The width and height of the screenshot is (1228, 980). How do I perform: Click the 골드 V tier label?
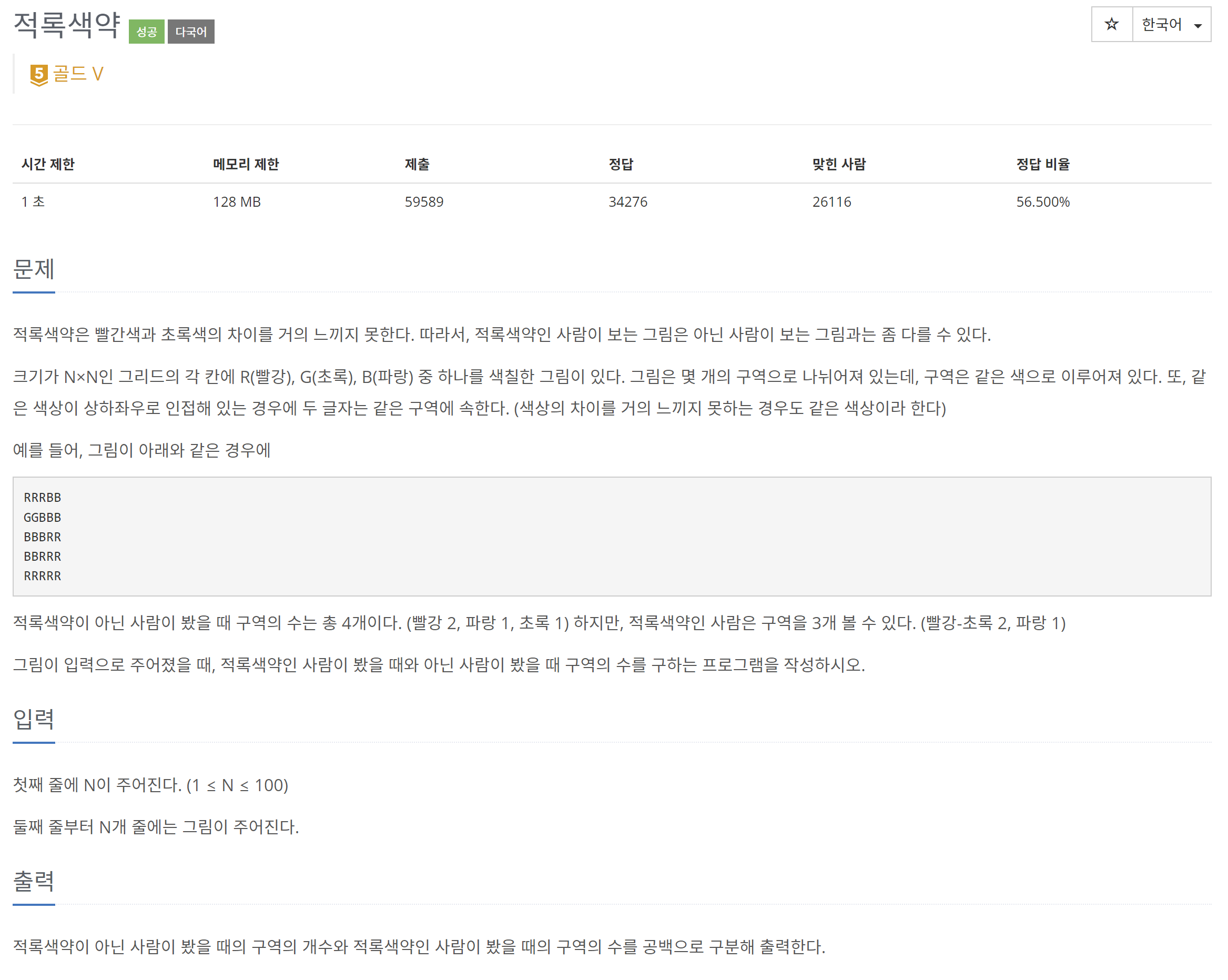[78, 74]
